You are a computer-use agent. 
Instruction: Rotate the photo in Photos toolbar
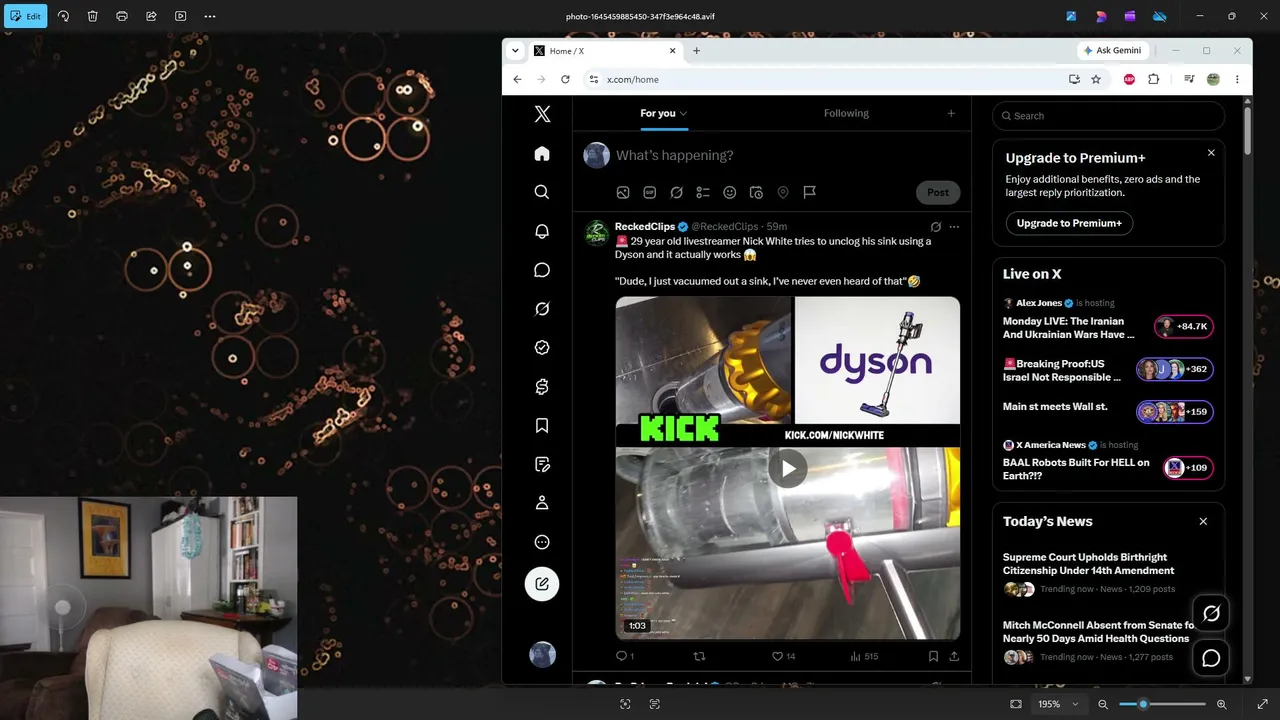pos(63,16)
